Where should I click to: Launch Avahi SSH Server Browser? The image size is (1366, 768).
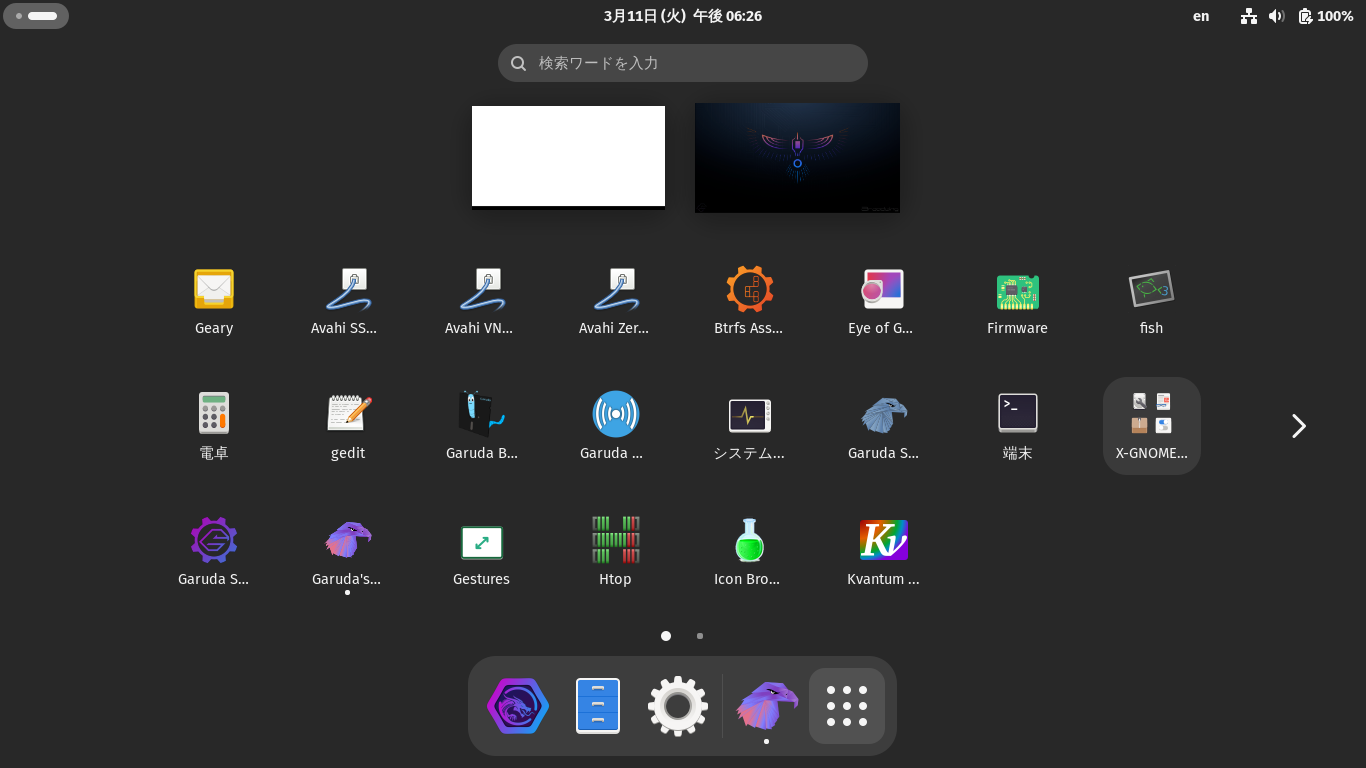[x=347, y=301]
